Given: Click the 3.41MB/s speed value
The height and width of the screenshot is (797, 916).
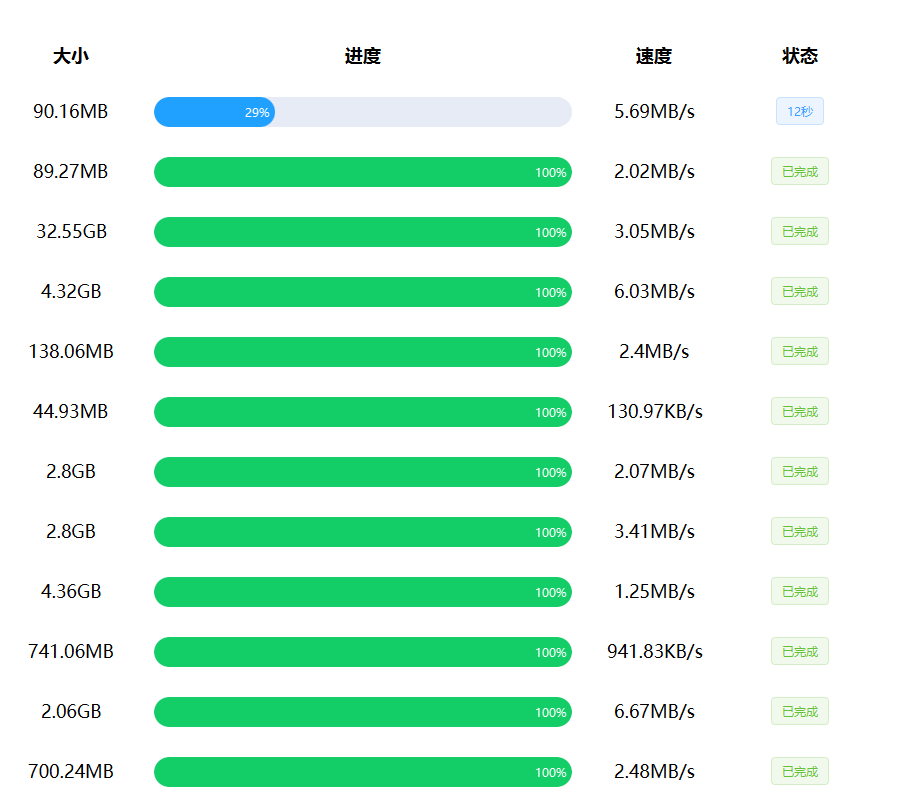Looking at the screenshot, I should [x=654, y=531].
